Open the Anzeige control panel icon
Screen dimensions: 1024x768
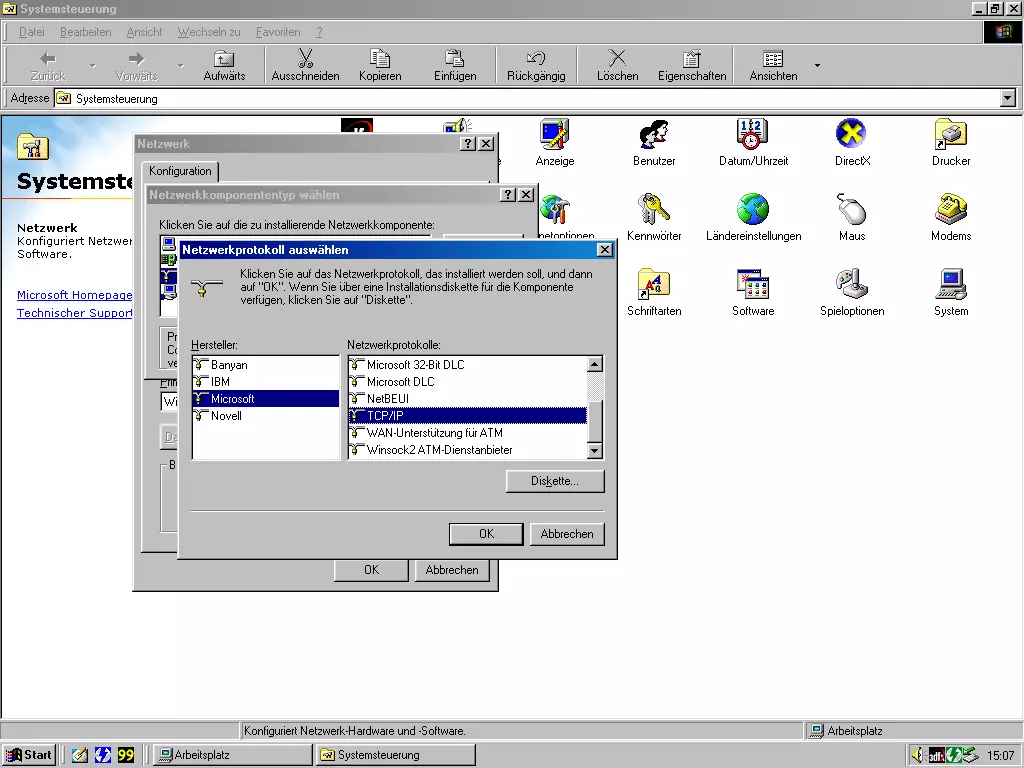pyautogui.click(x=554, y=135)
